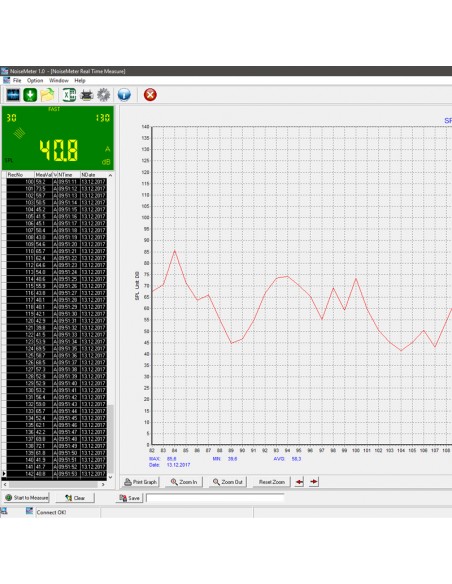Export records using the Excel icon
This screenshot has height=584, width=452.
pyautogui.click(x=69, y=95)
